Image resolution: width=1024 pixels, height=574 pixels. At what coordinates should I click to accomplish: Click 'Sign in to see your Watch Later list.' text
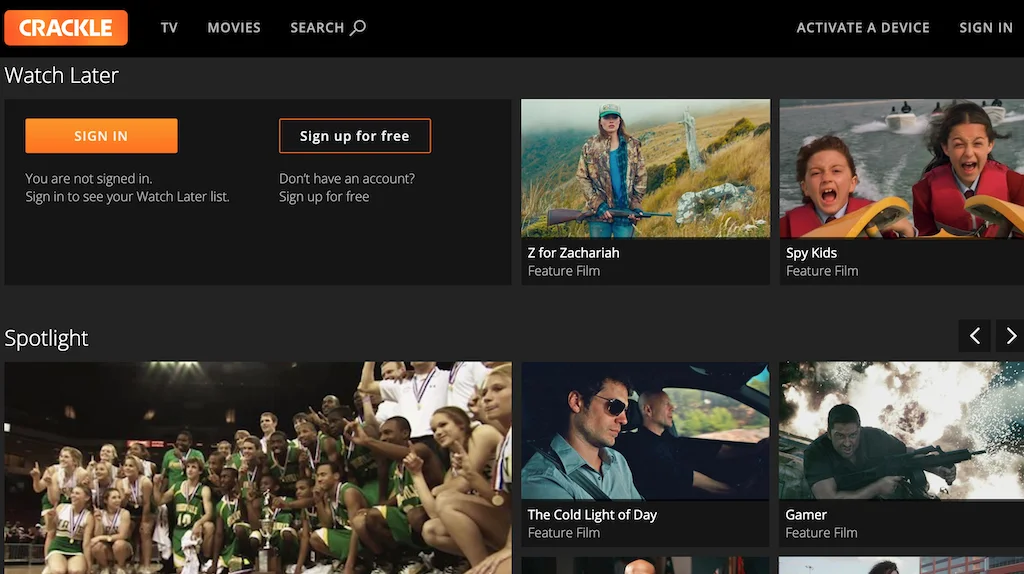point(127,197)
